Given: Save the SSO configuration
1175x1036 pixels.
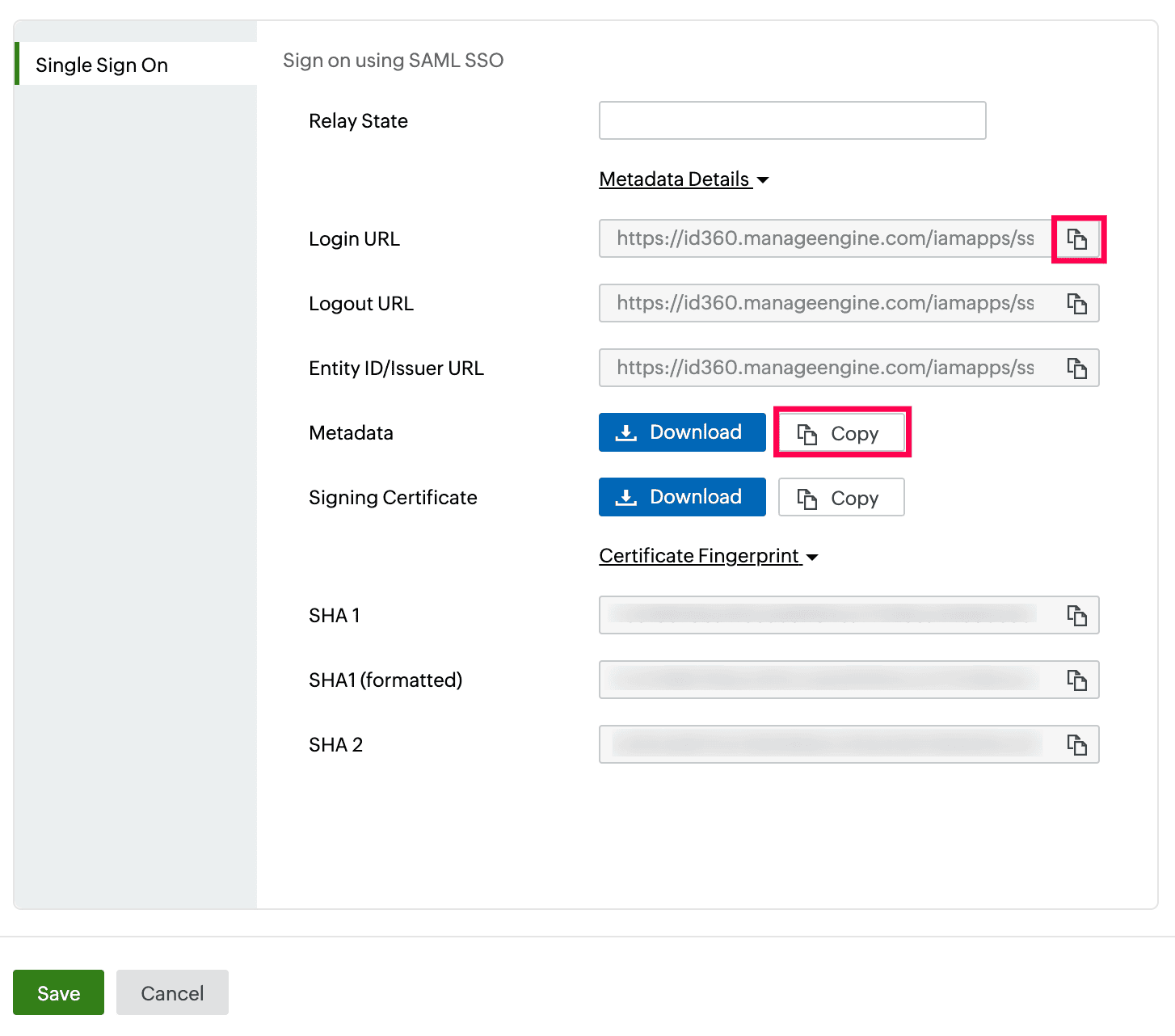Looking at the screenshot, I should point(58,992).
